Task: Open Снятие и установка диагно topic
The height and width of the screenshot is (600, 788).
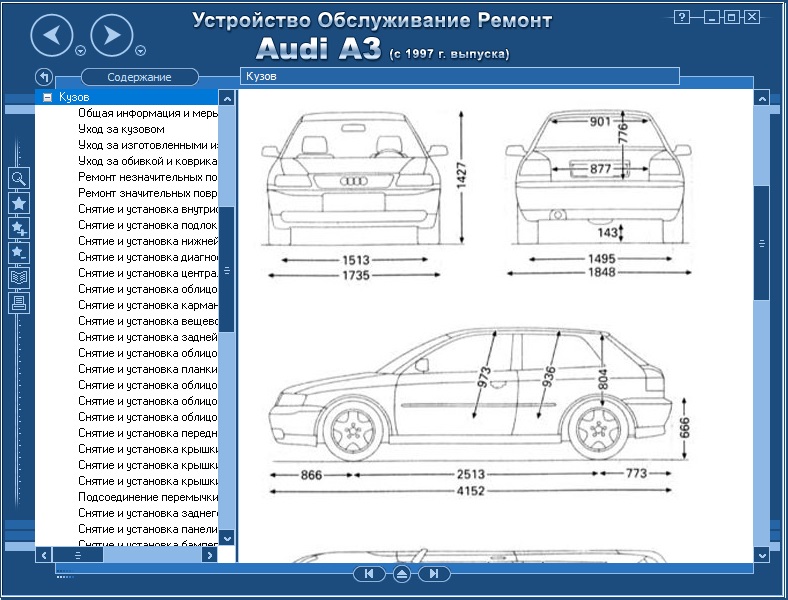Action: tap(148, 257)
